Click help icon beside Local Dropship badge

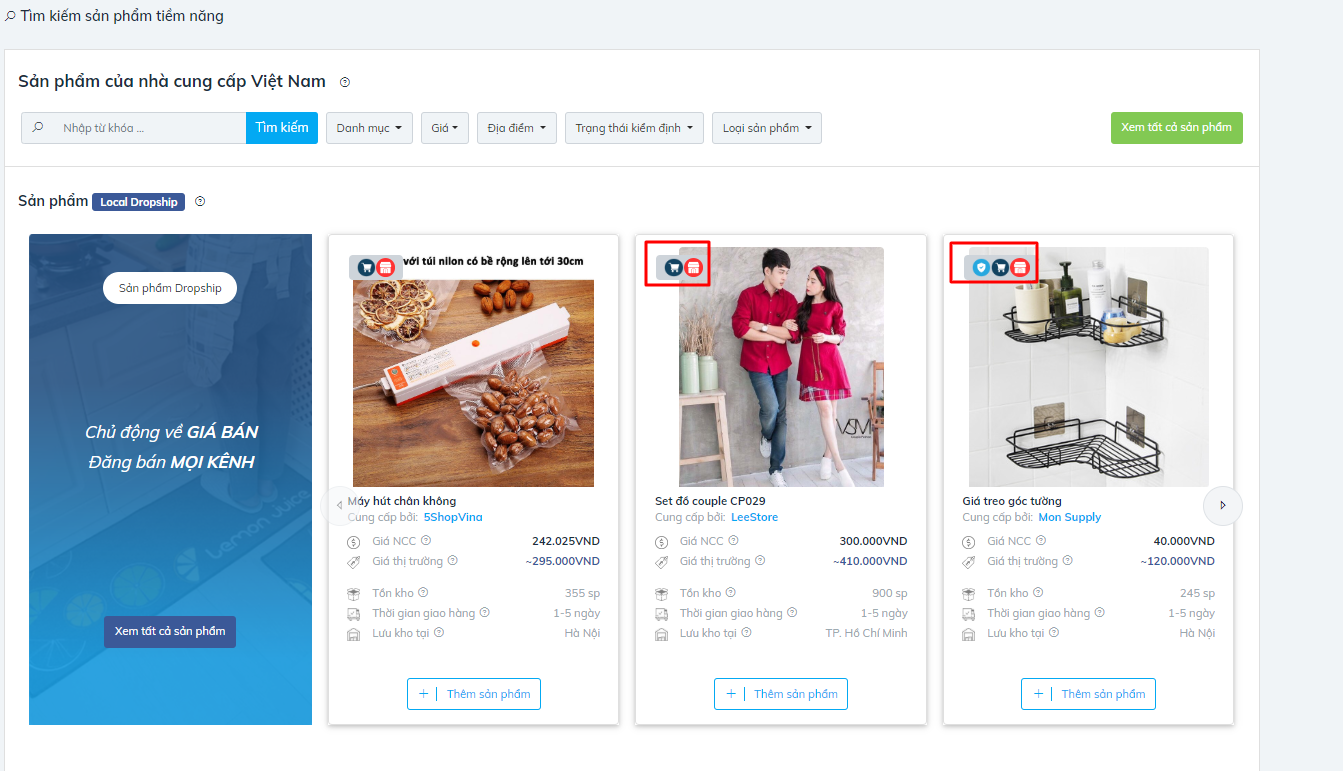(x=200, y=202)
